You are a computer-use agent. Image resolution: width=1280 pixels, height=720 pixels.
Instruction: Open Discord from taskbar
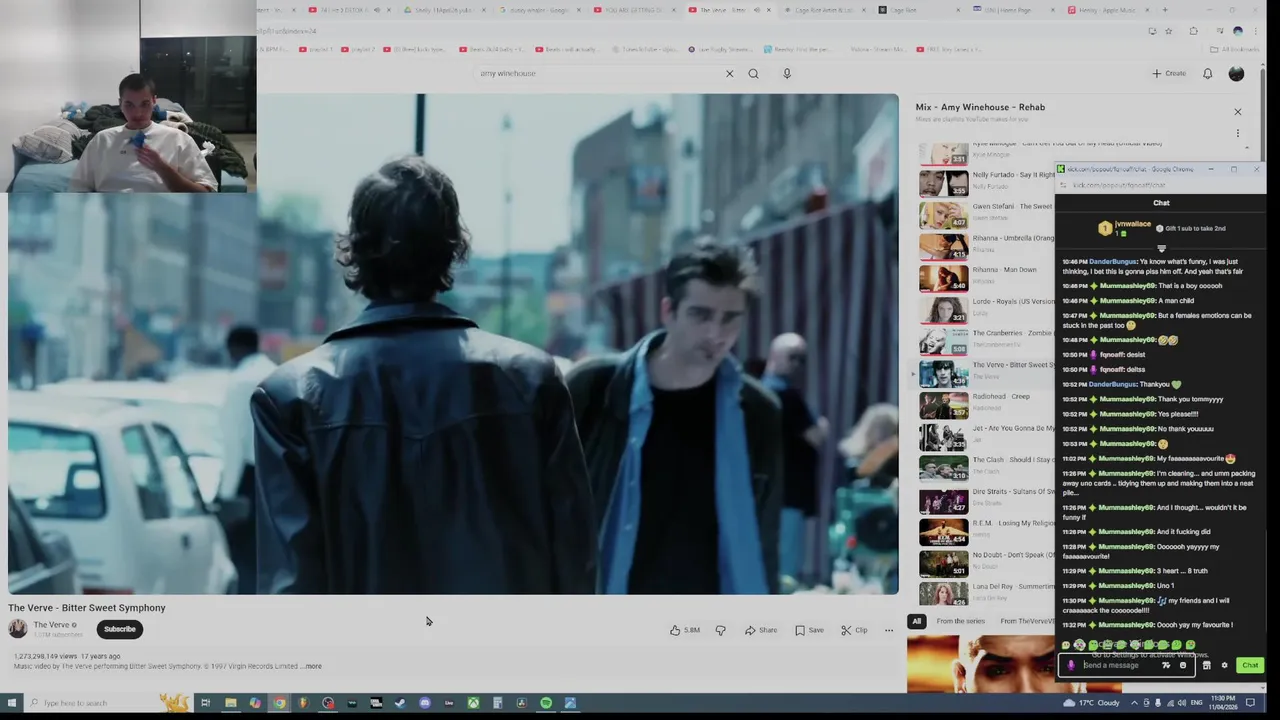(x=425, y=703)
